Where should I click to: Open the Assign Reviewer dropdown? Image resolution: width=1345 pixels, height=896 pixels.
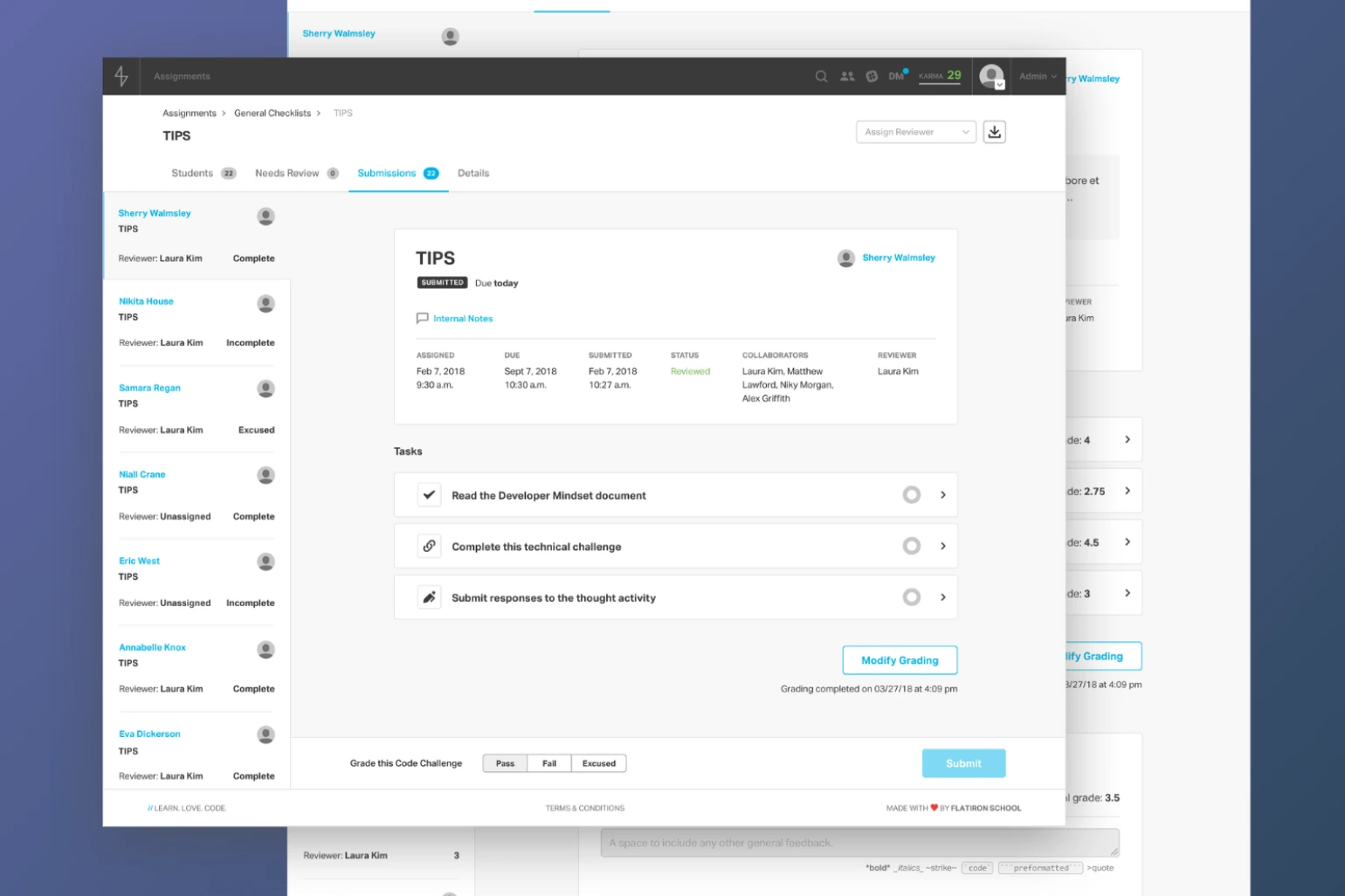click(x=916, y=132)
